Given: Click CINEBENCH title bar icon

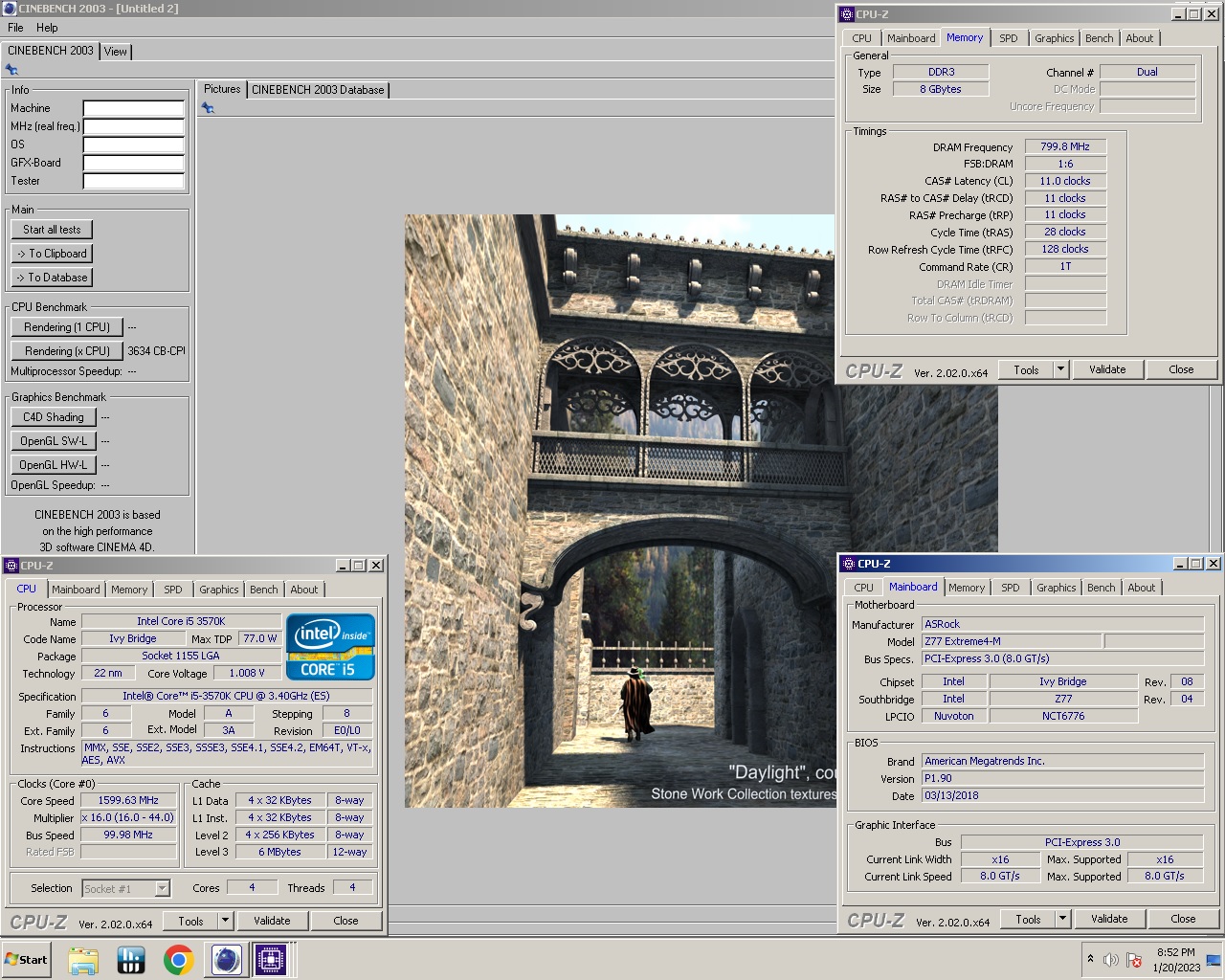Looking at the screenshot, I should click(x=9, y=9).
